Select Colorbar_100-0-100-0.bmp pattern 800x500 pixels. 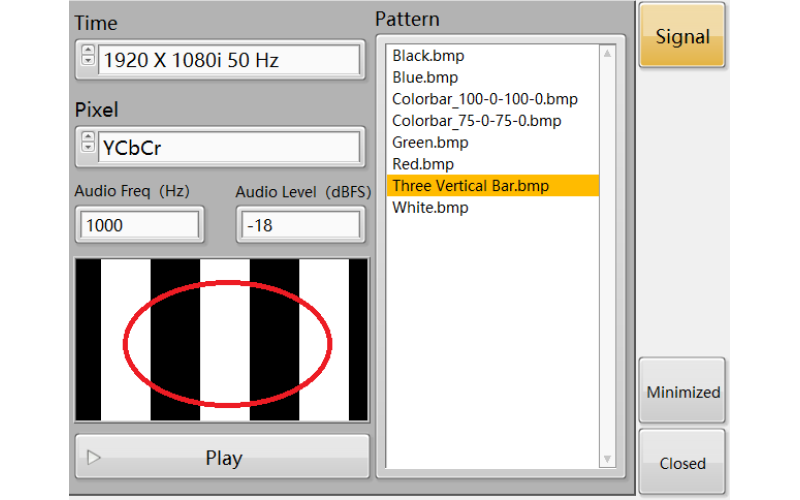point(484,99)
